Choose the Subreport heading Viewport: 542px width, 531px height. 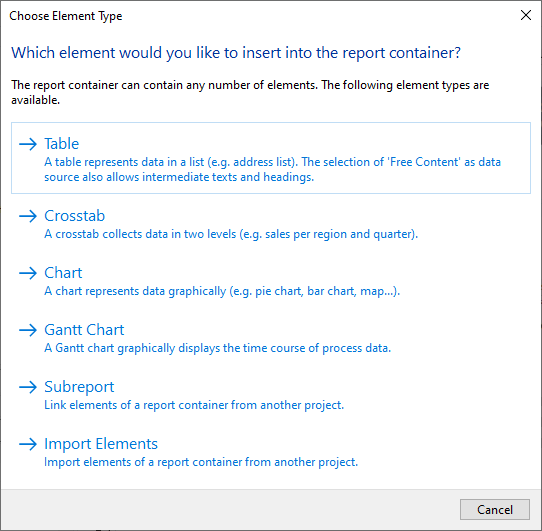coord(79,387)
